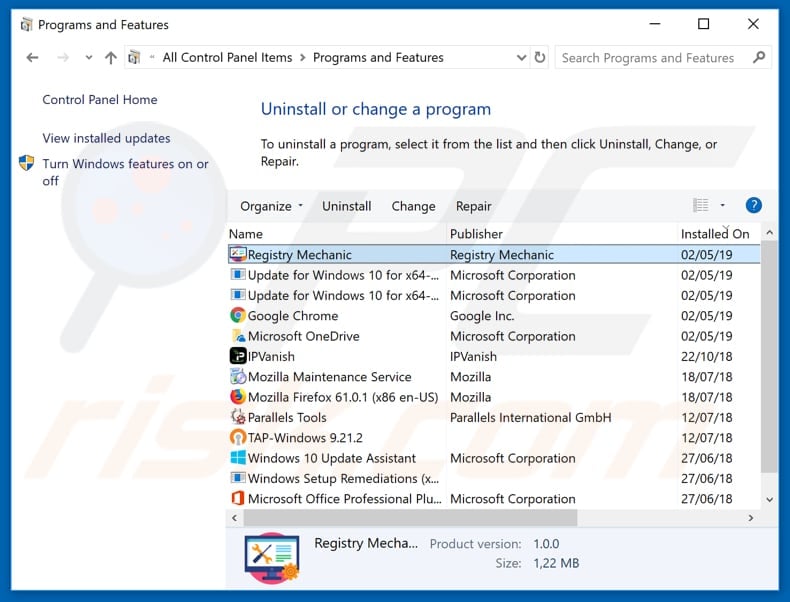Click Repair in the toolbar

(473, 206)
